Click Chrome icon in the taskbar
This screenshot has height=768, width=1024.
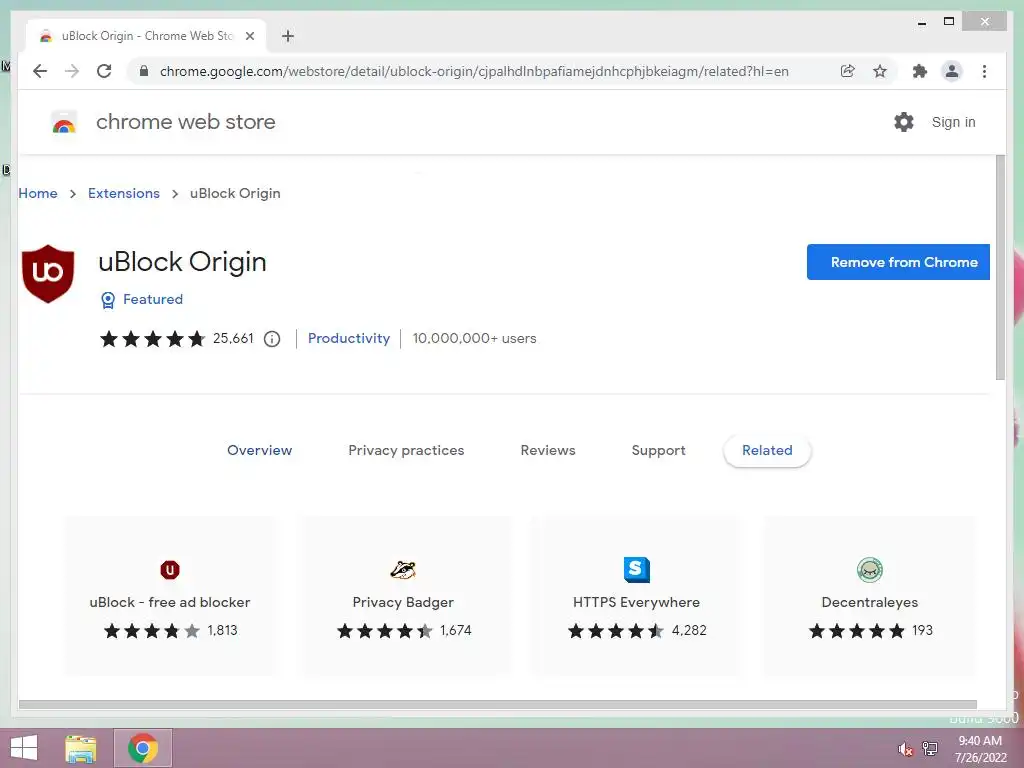tap(143, 748)
